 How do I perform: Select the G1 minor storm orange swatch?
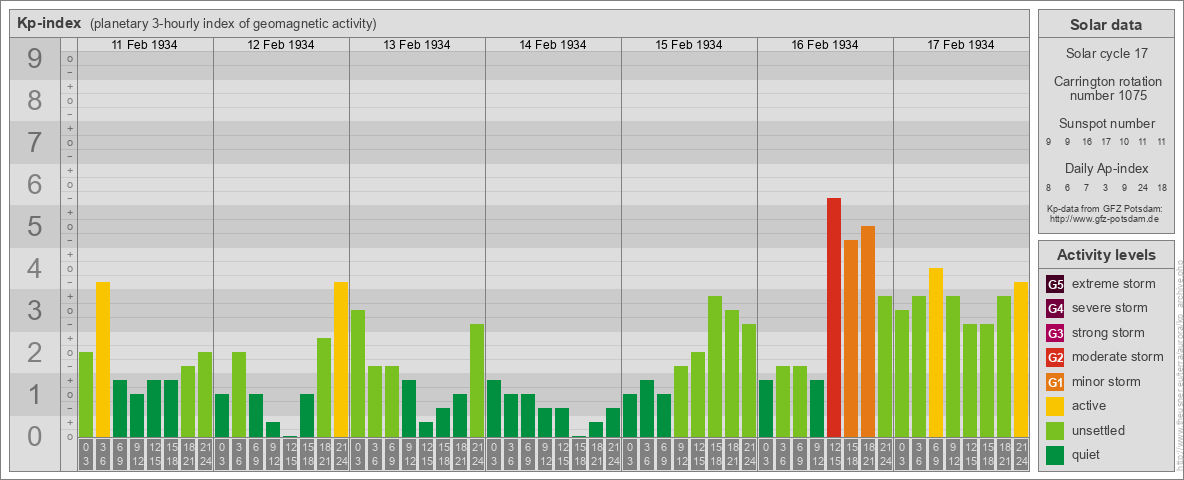(1055, 382)
